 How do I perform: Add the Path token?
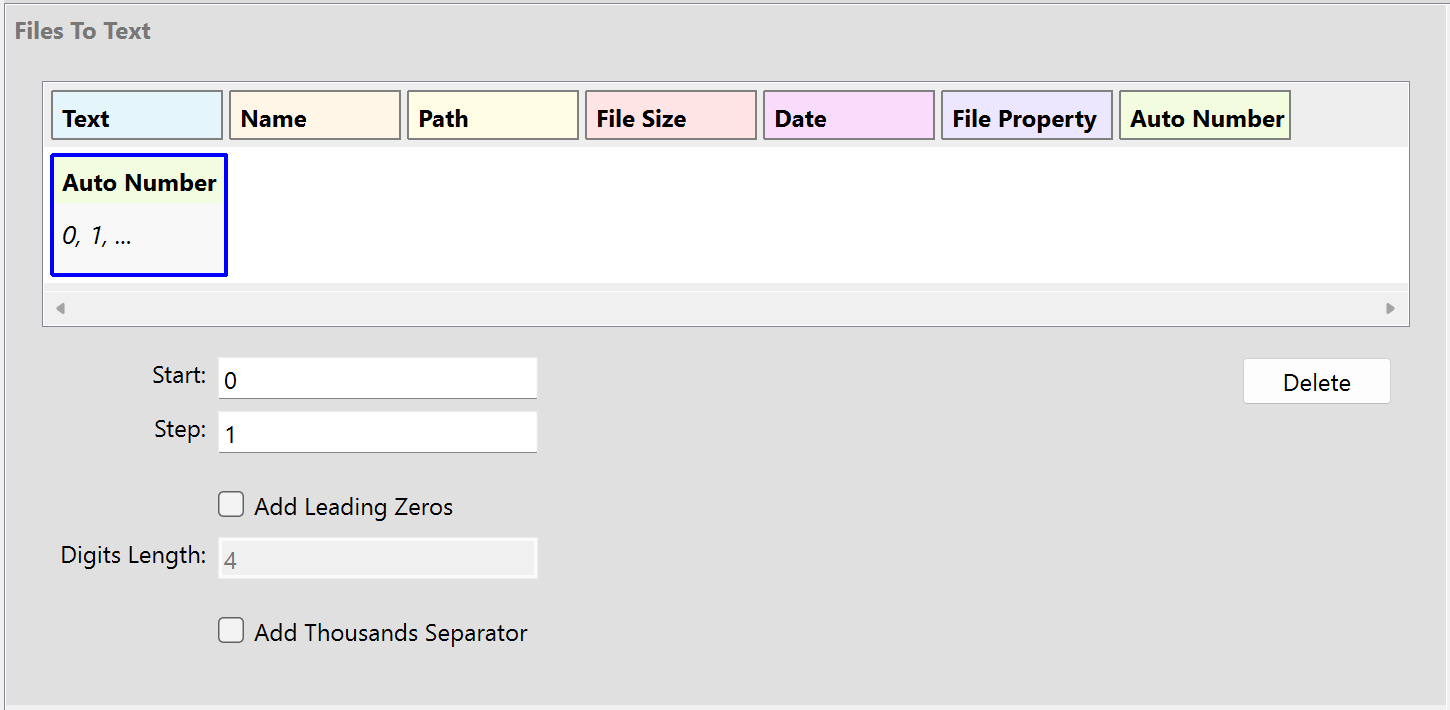[492, 115]
